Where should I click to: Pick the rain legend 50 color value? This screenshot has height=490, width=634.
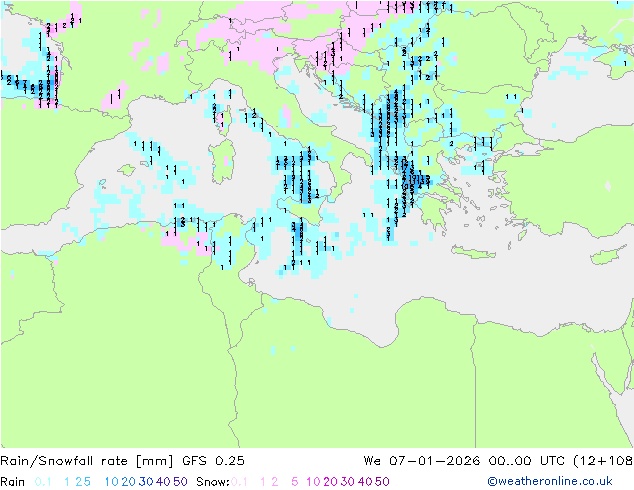coord(180,482)
